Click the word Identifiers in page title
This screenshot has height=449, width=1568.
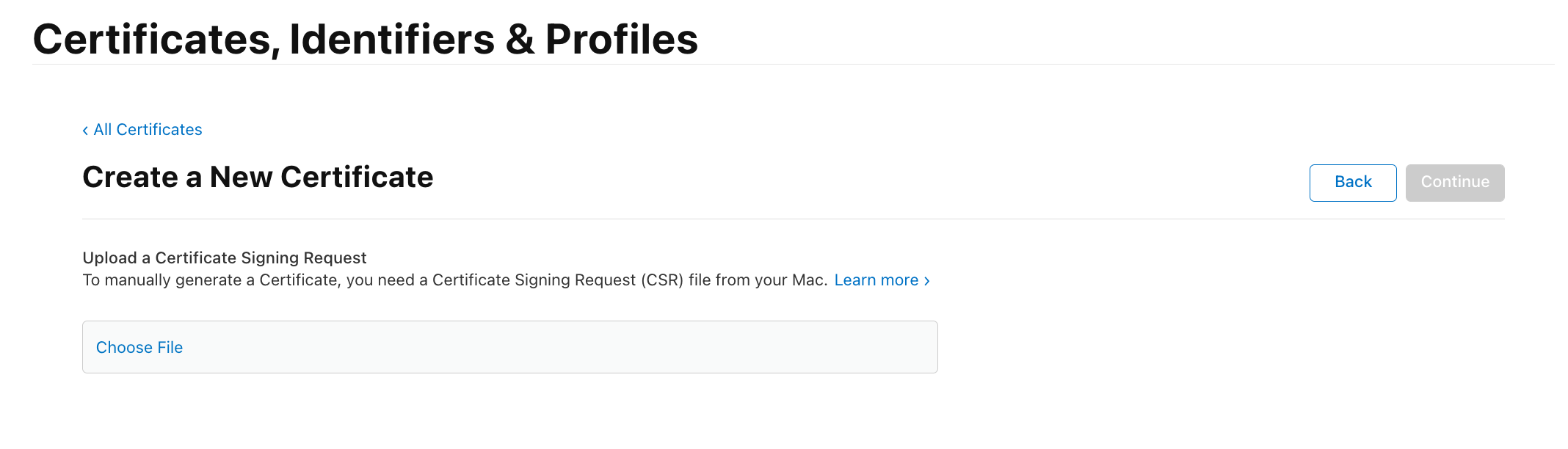[393, 39]
